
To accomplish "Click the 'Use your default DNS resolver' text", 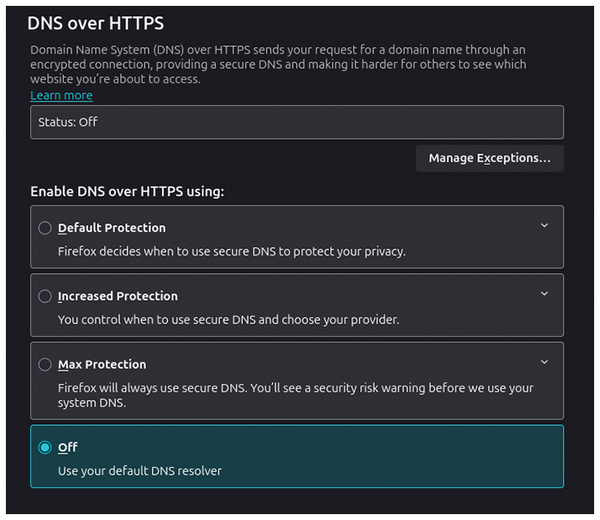I will pos(139,471).
